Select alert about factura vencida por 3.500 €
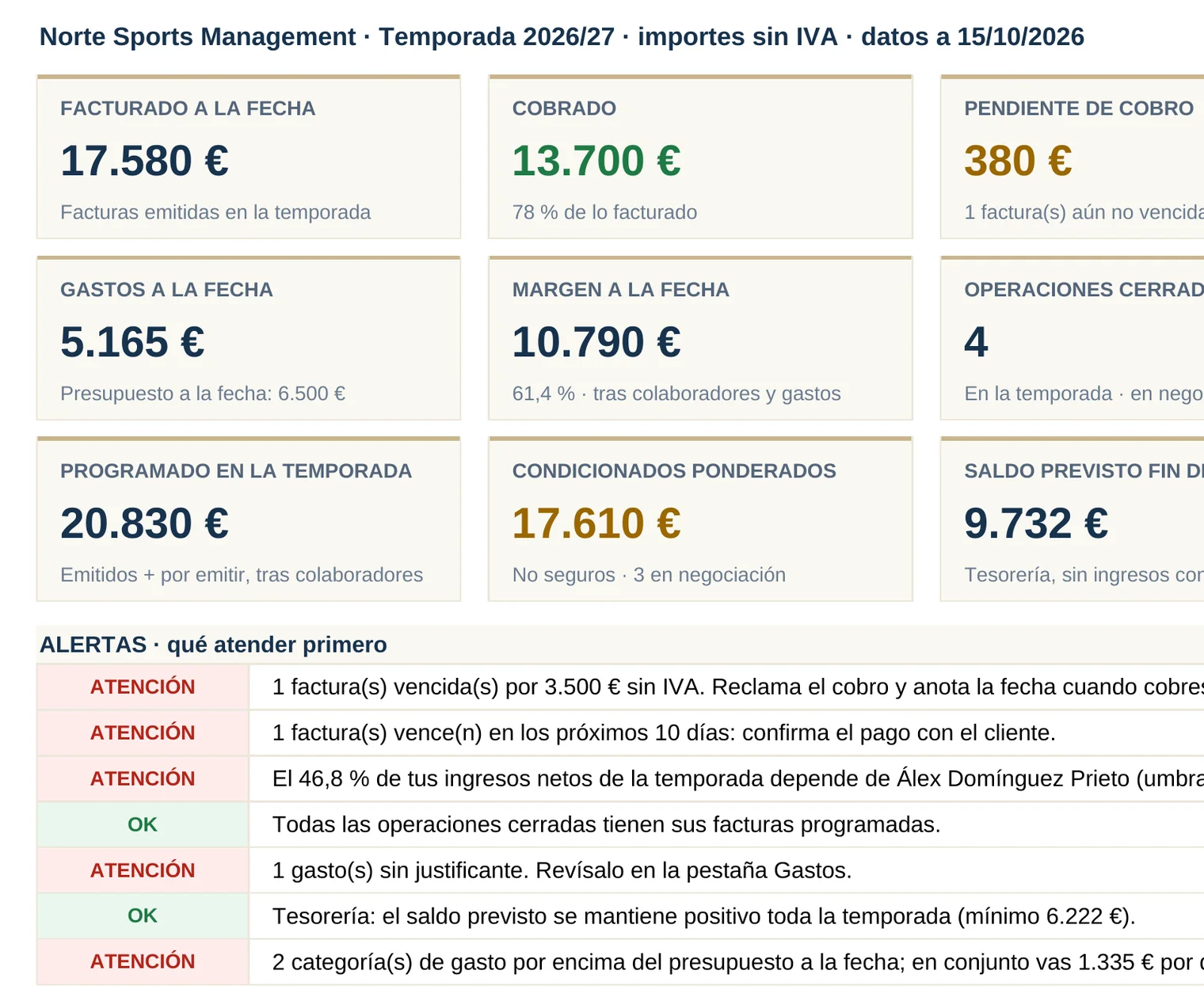Image resolution: width=1204 pixels, height=993 pixels. click(x=727, y=687)
